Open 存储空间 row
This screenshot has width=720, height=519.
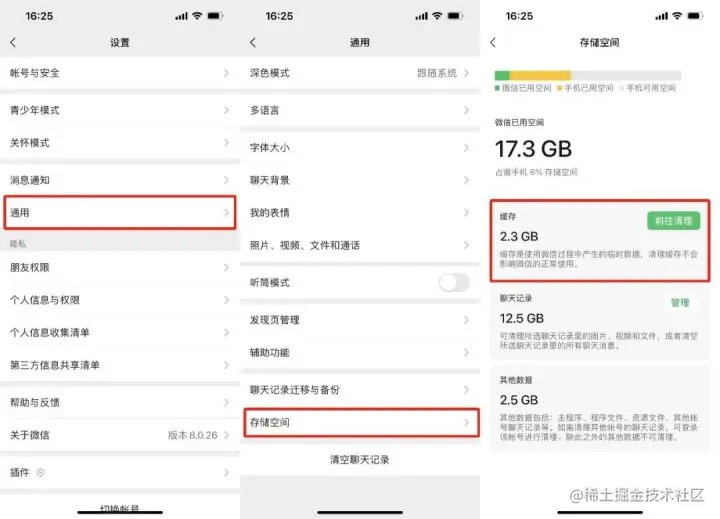tap(361, 422)
